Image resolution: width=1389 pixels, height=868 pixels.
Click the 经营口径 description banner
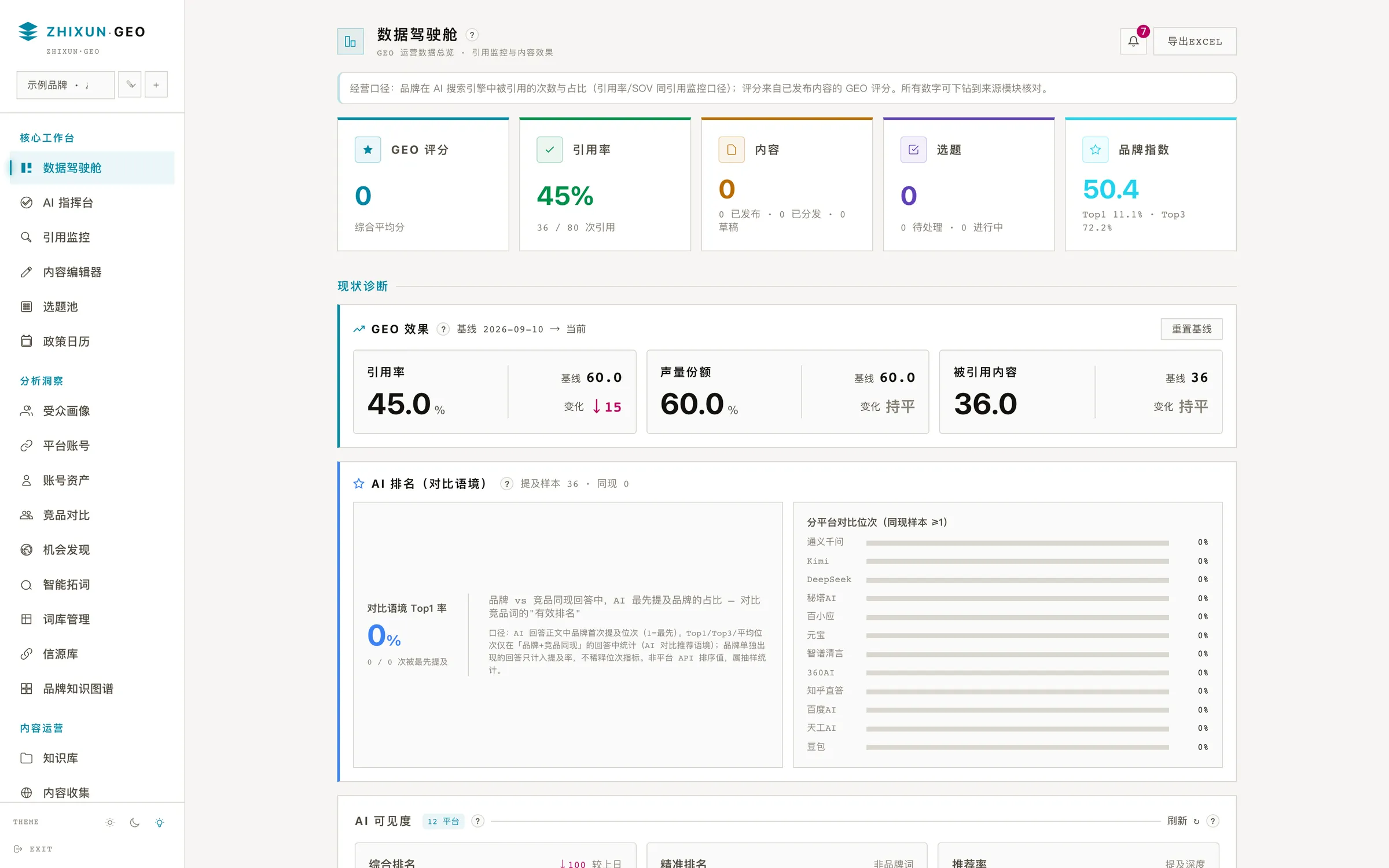coord(787,89)
